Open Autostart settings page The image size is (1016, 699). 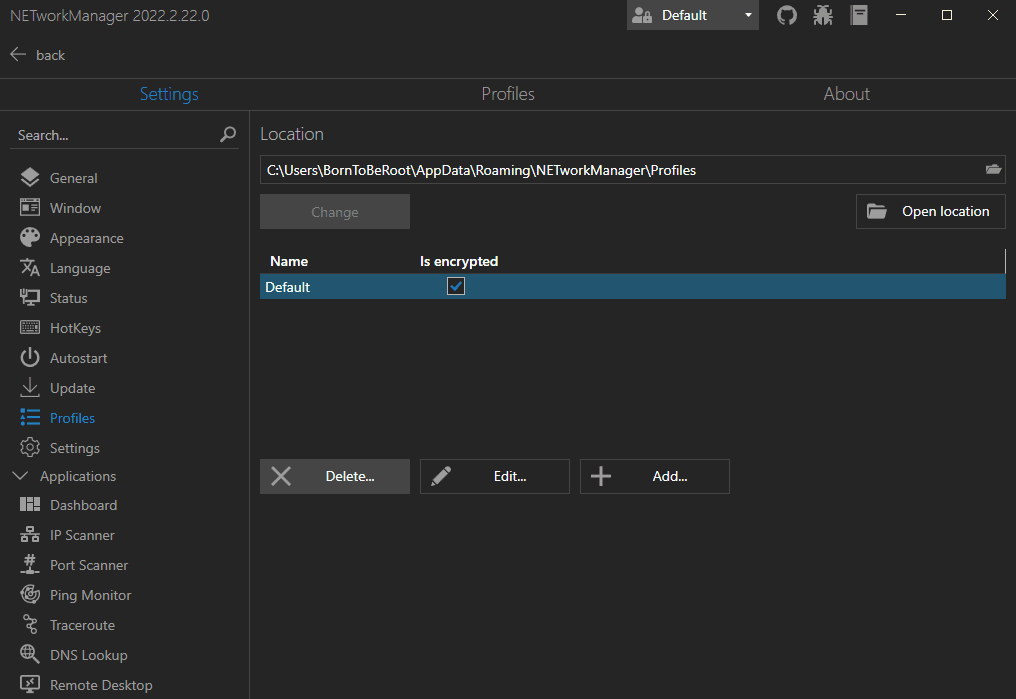coord(78,358)
